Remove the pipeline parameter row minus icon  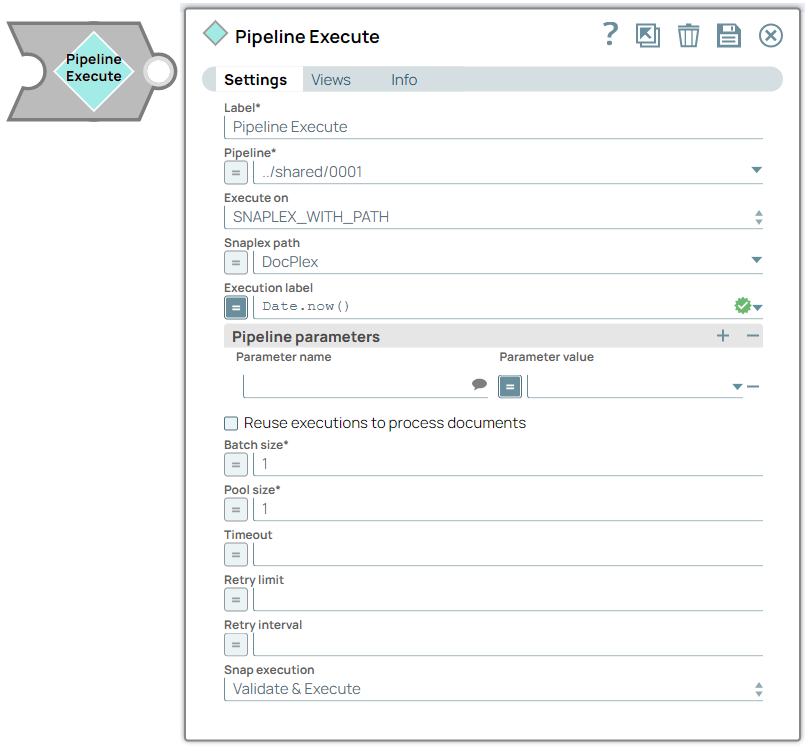(753, 387)
